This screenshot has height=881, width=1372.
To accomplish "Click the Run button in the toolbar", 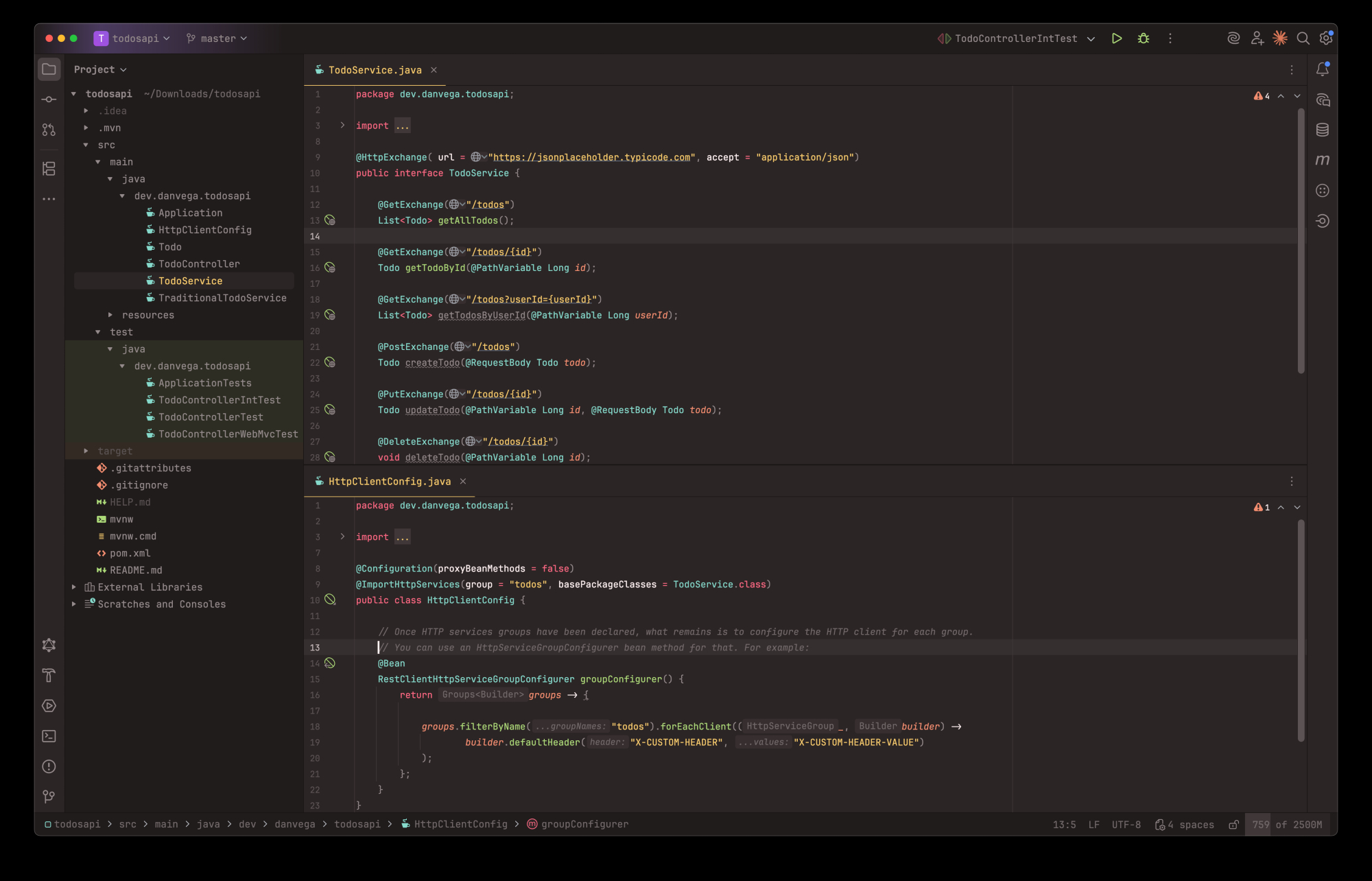I will [x=1117, y=38].
